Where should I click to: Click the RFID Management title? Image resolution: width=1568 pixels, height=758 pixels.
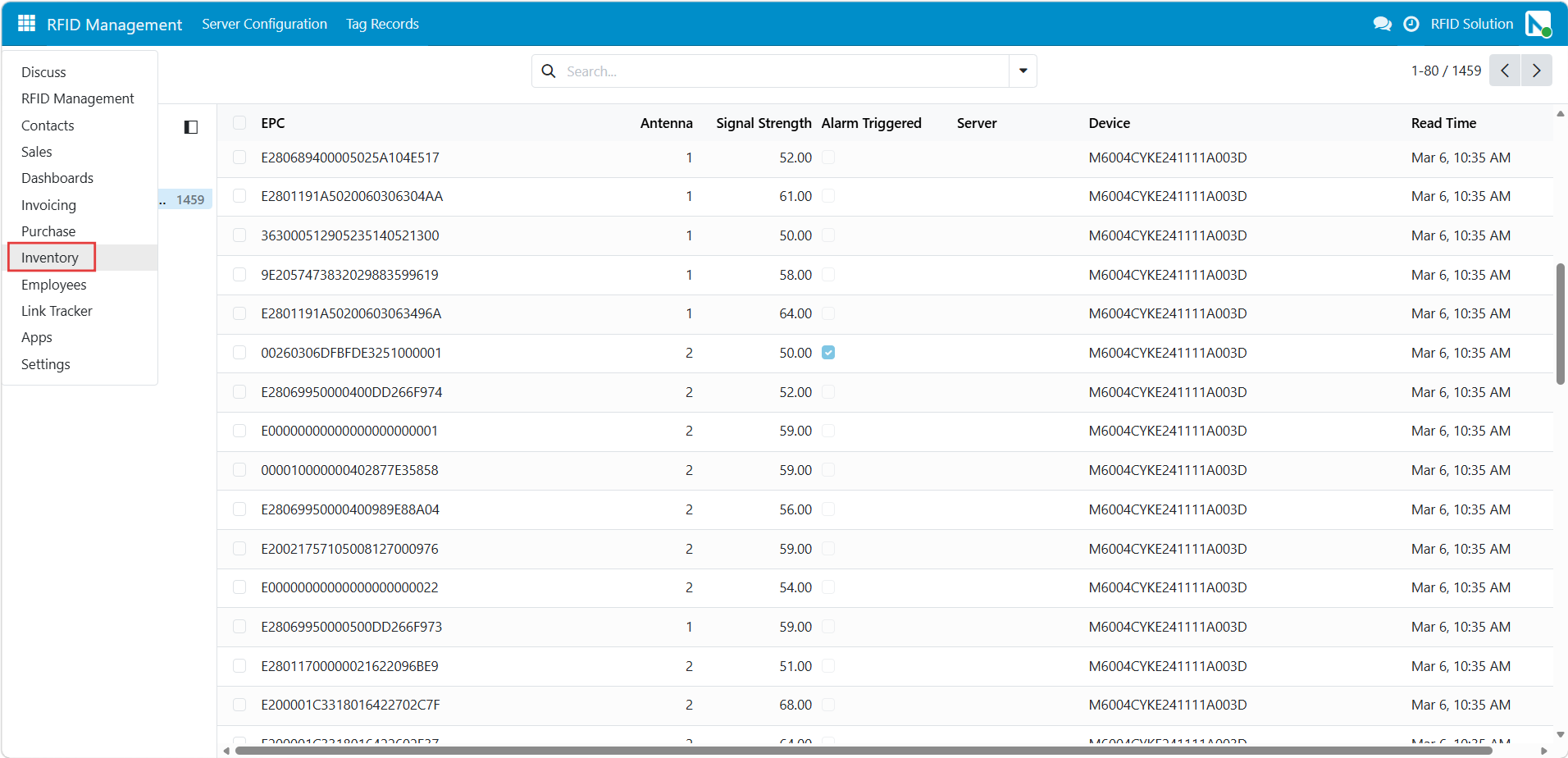point(114,25)
